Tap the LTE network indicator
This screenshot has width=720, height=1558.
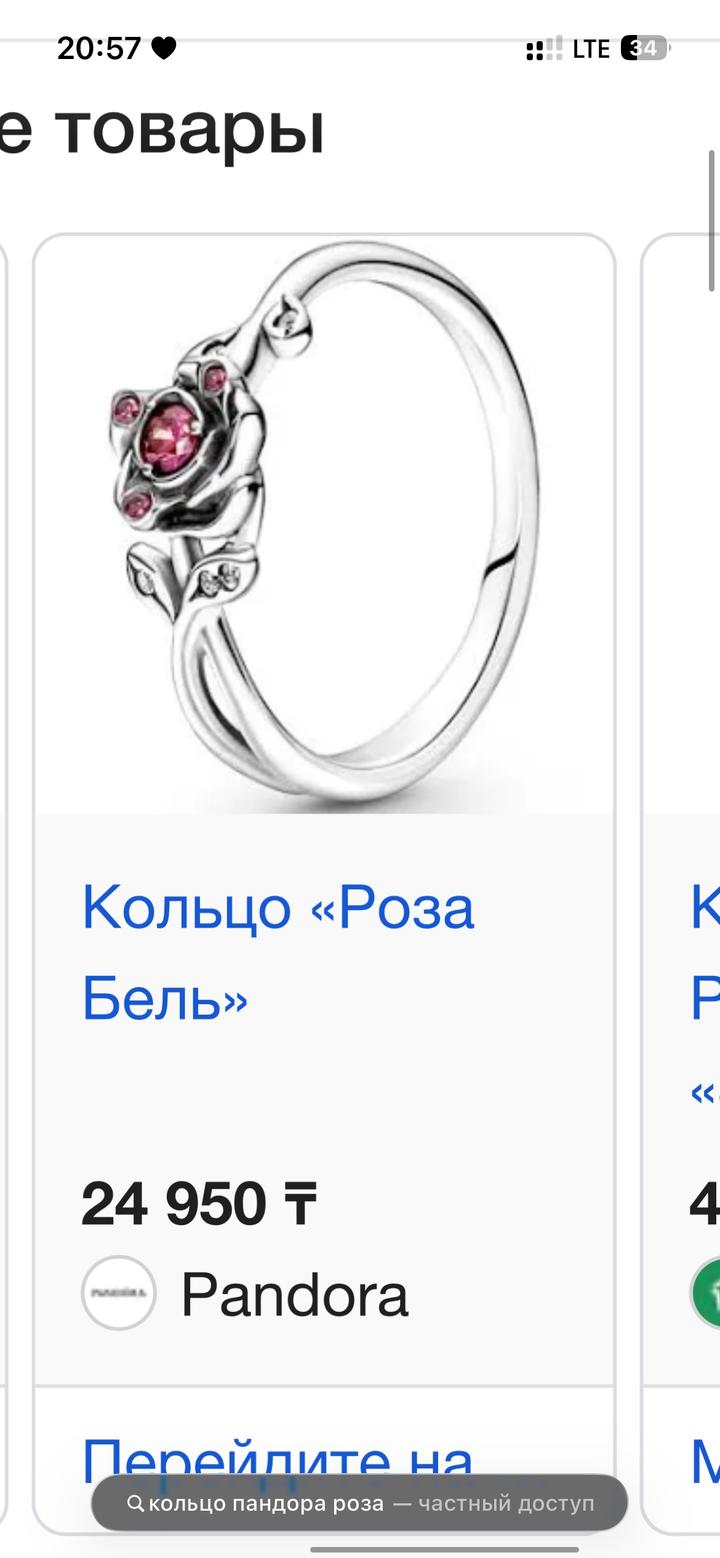(591, 48)
